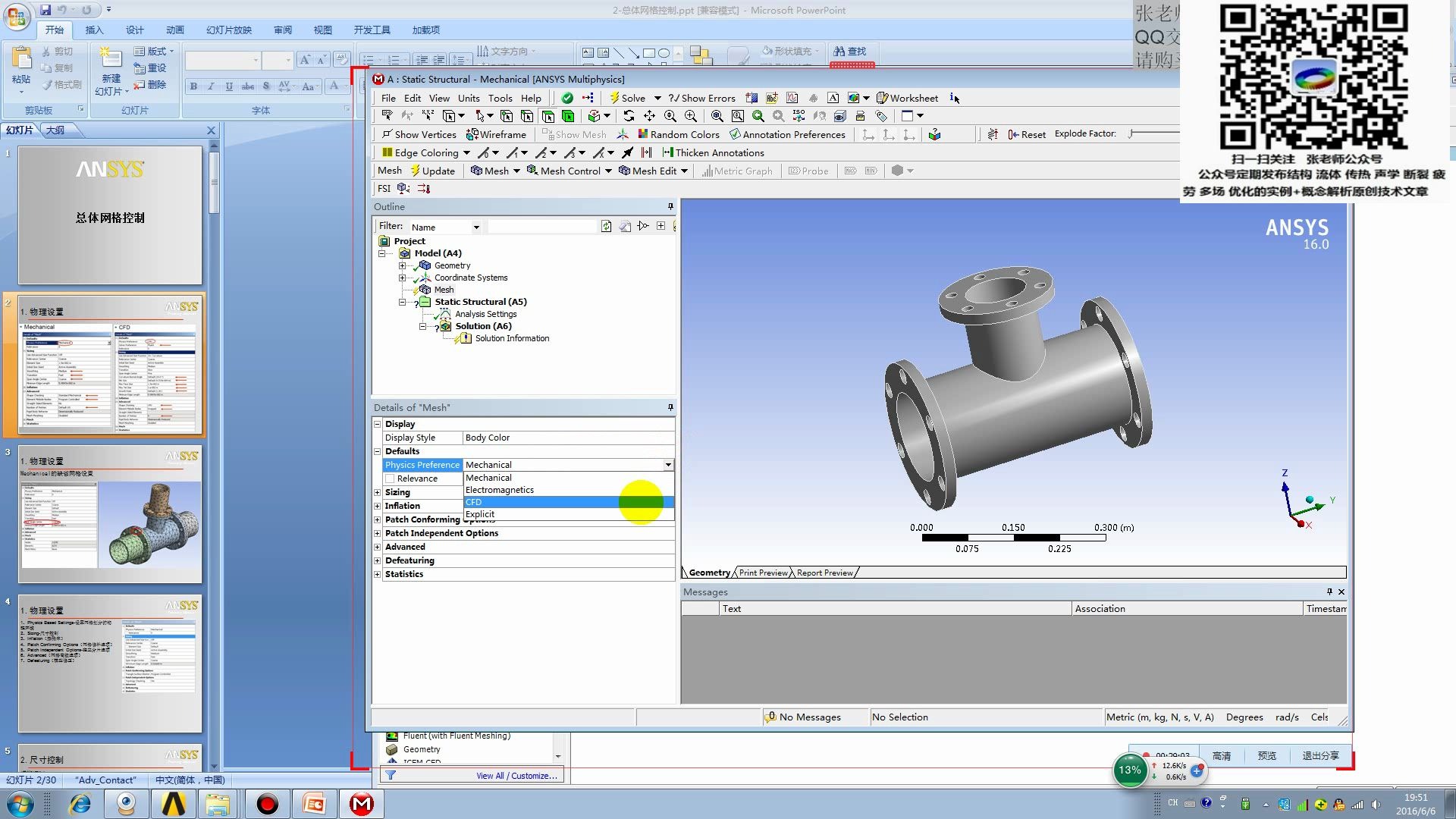Screen dimensions: 1456x819
Task: Tick the Relevance checkbox in Defaults
Action: tap(390, 479)
